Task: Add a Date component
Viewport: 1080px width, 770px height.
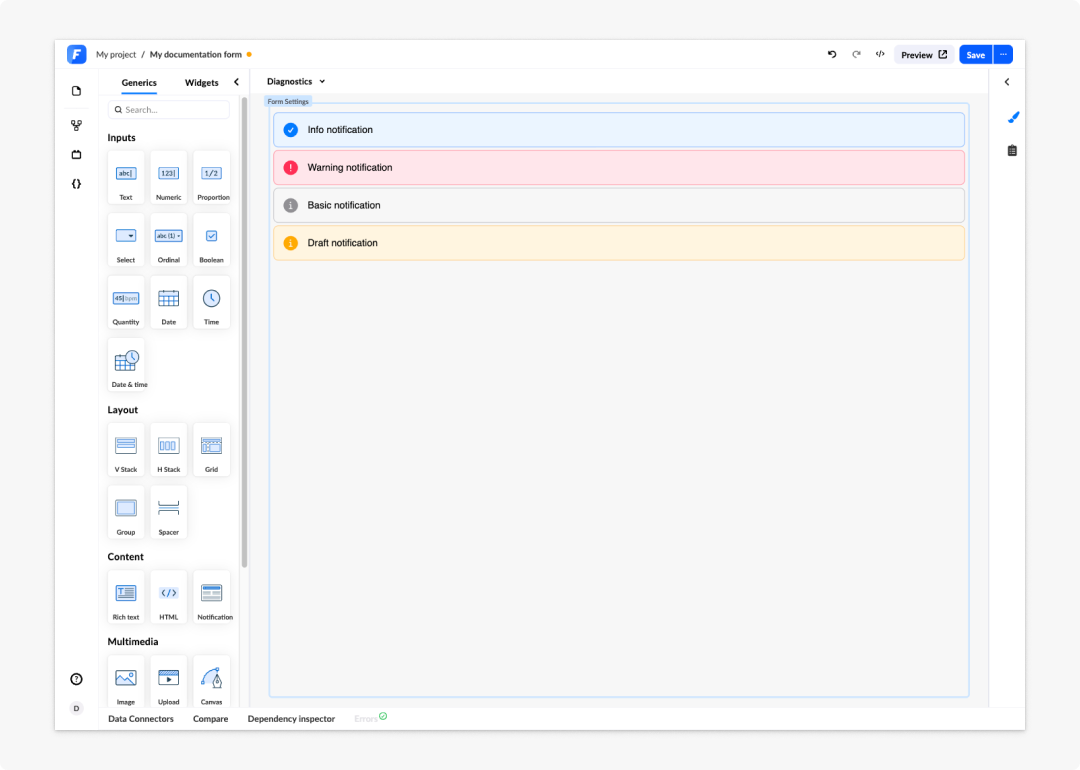Action: (169, 302)
